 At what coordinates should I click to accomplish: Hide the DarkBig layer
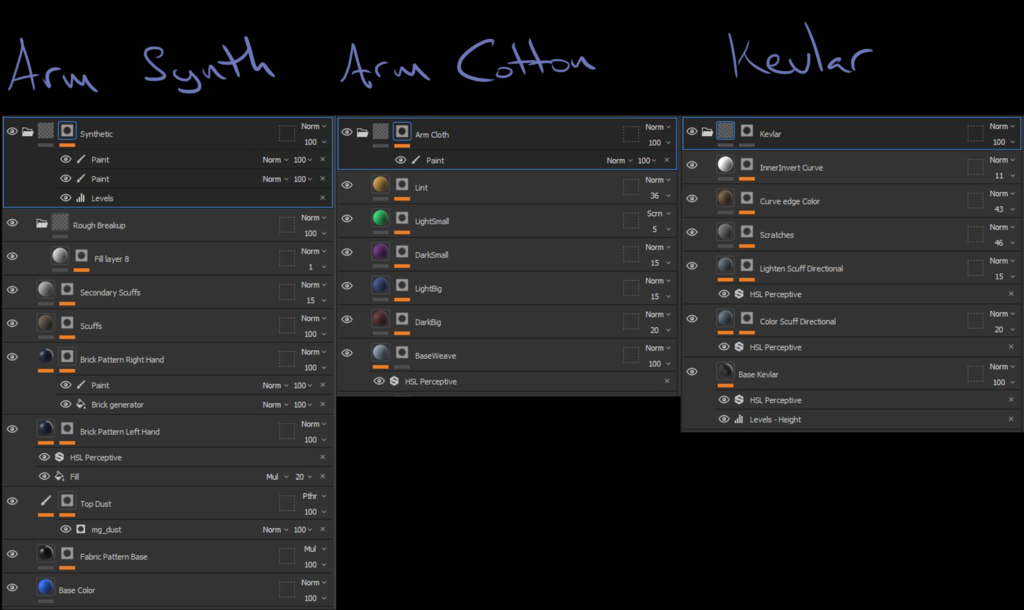tap(347, 319)
